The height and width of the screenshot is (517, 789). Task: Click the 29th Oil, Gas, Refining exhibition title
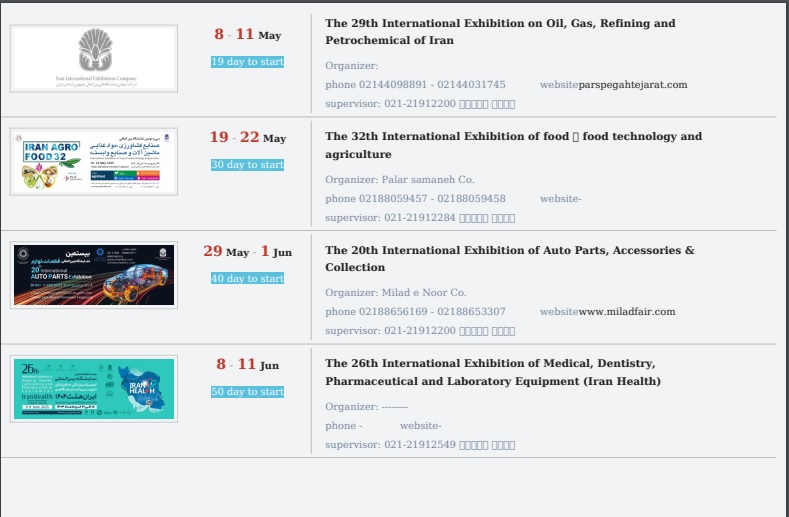point(500,32)
